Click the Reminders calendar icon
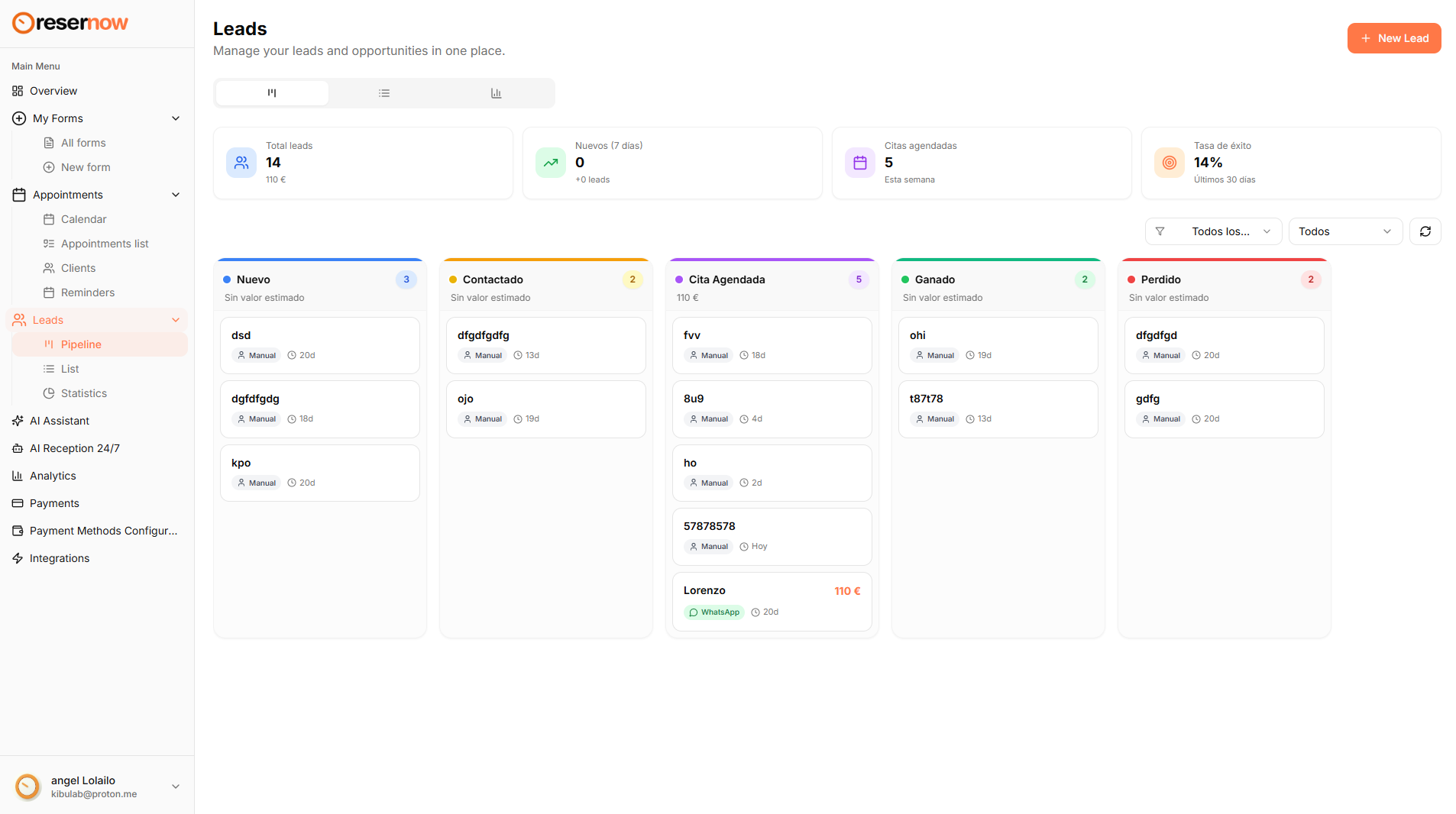This screenshot has width=1456, height=814. pos(49,292)
